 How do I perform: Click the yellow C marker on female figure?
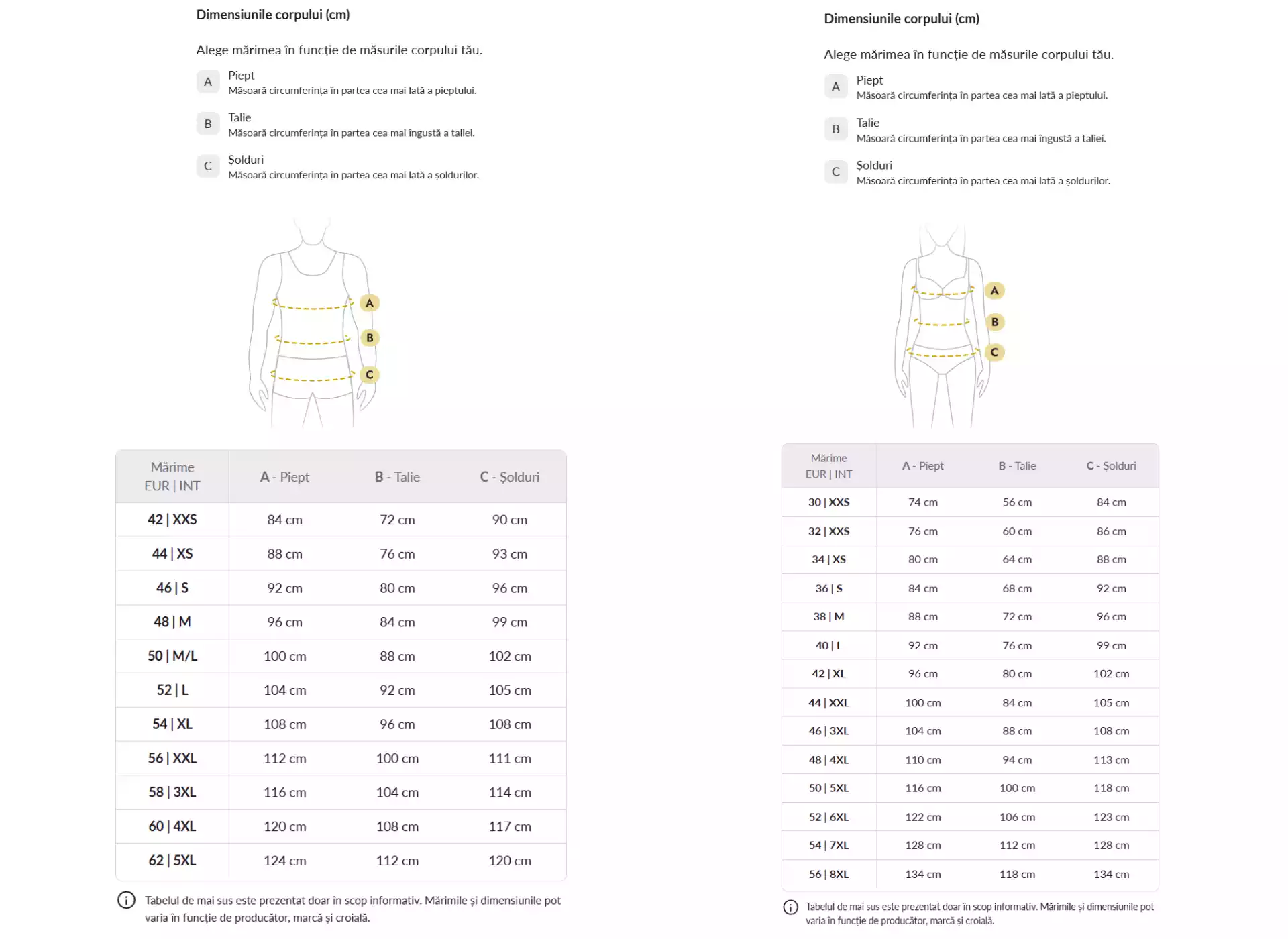tap(994, 353)
